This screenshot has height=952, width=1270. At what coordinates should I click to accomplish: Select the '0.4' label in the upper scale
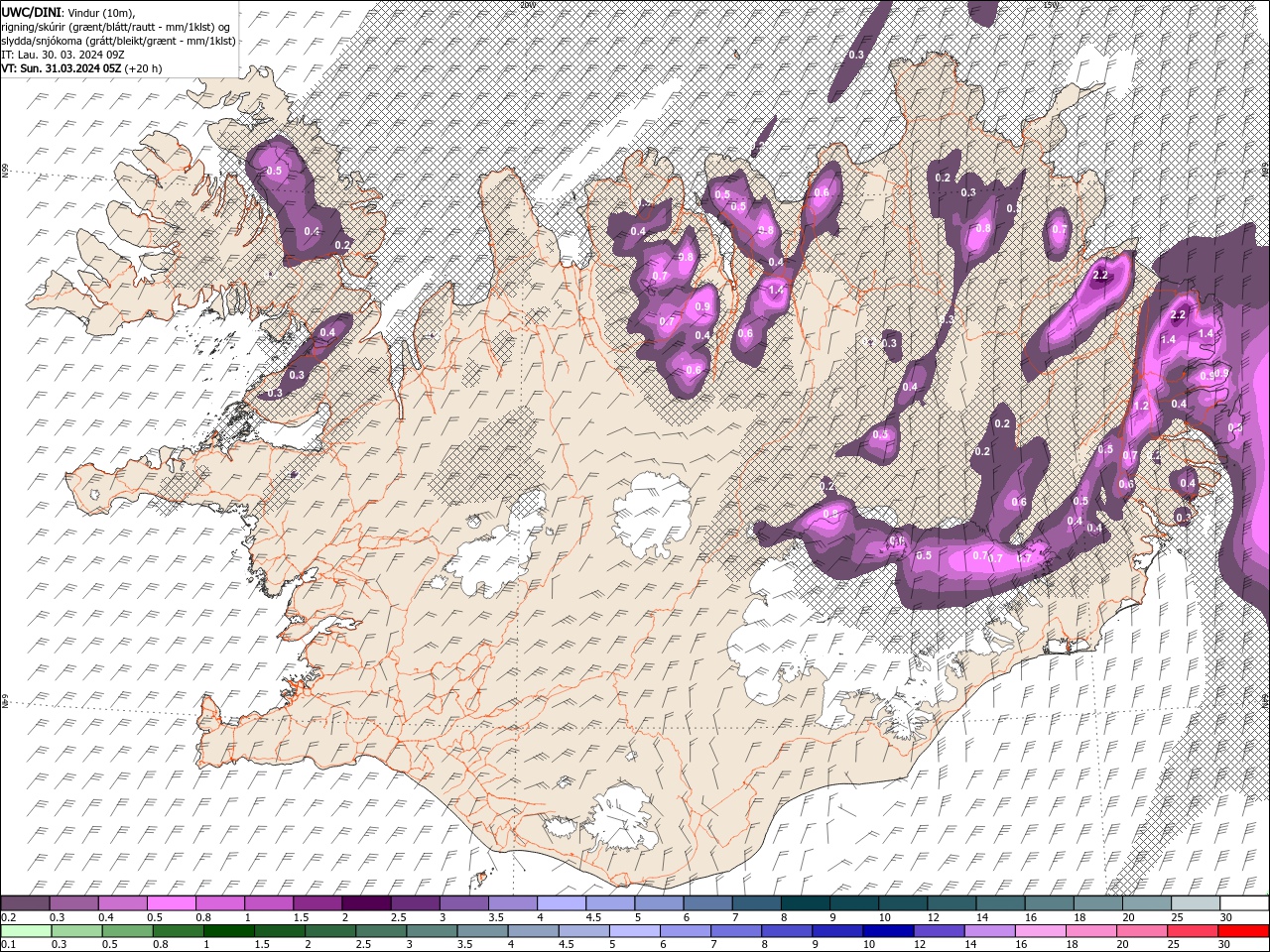(x=106, y=917)
